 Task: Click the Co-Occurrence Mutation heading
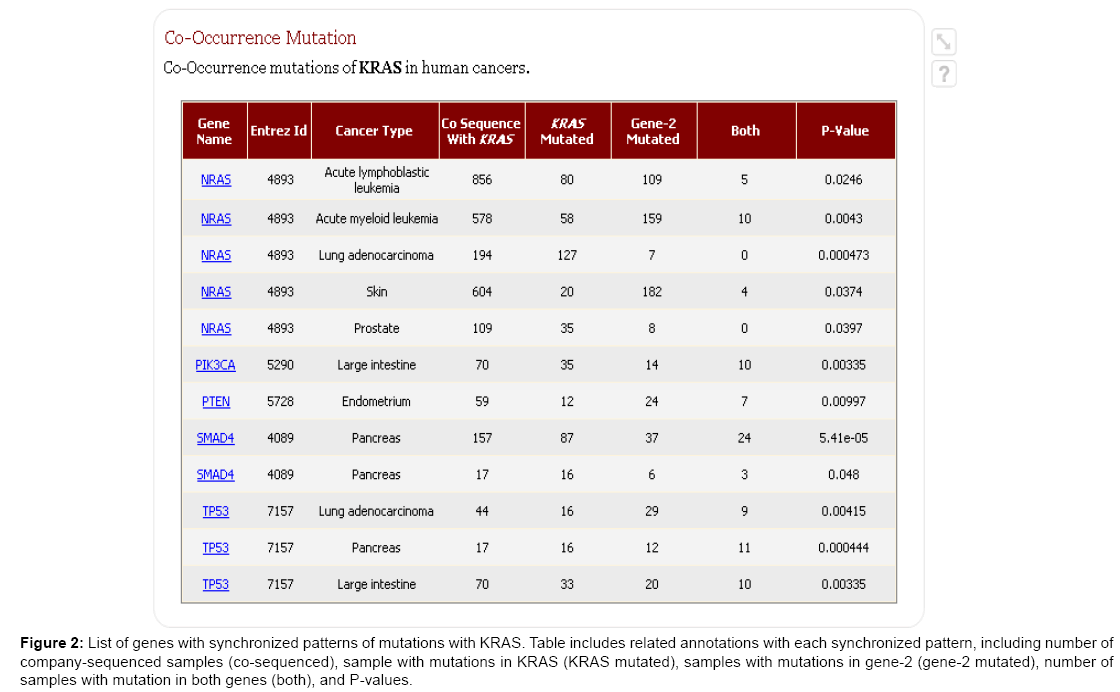260,38
